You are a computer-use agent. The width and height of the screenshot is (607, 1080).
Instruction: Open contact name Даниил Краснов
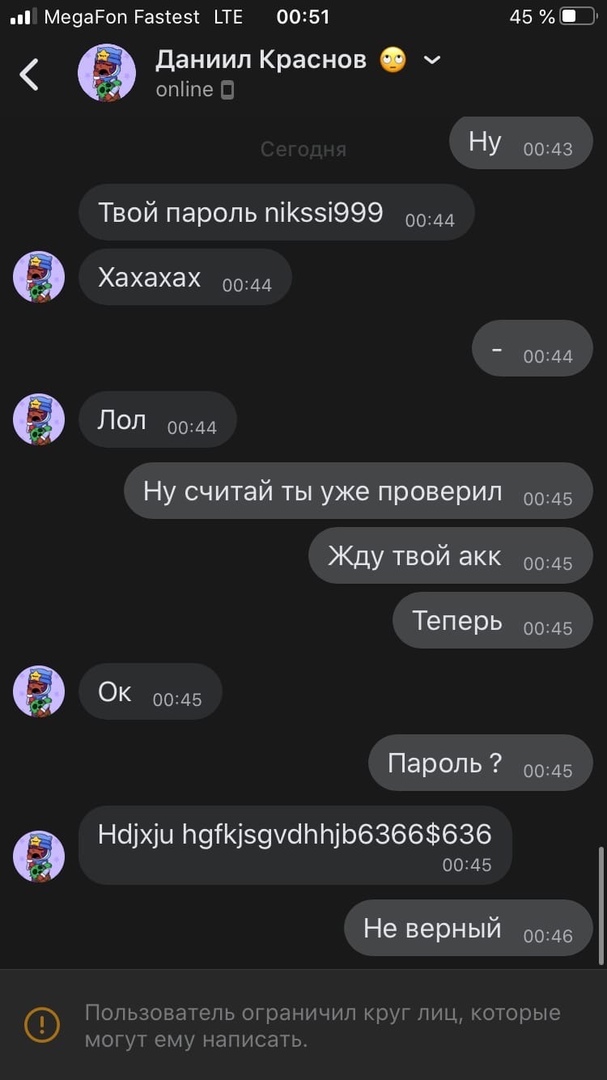[260, 60]
